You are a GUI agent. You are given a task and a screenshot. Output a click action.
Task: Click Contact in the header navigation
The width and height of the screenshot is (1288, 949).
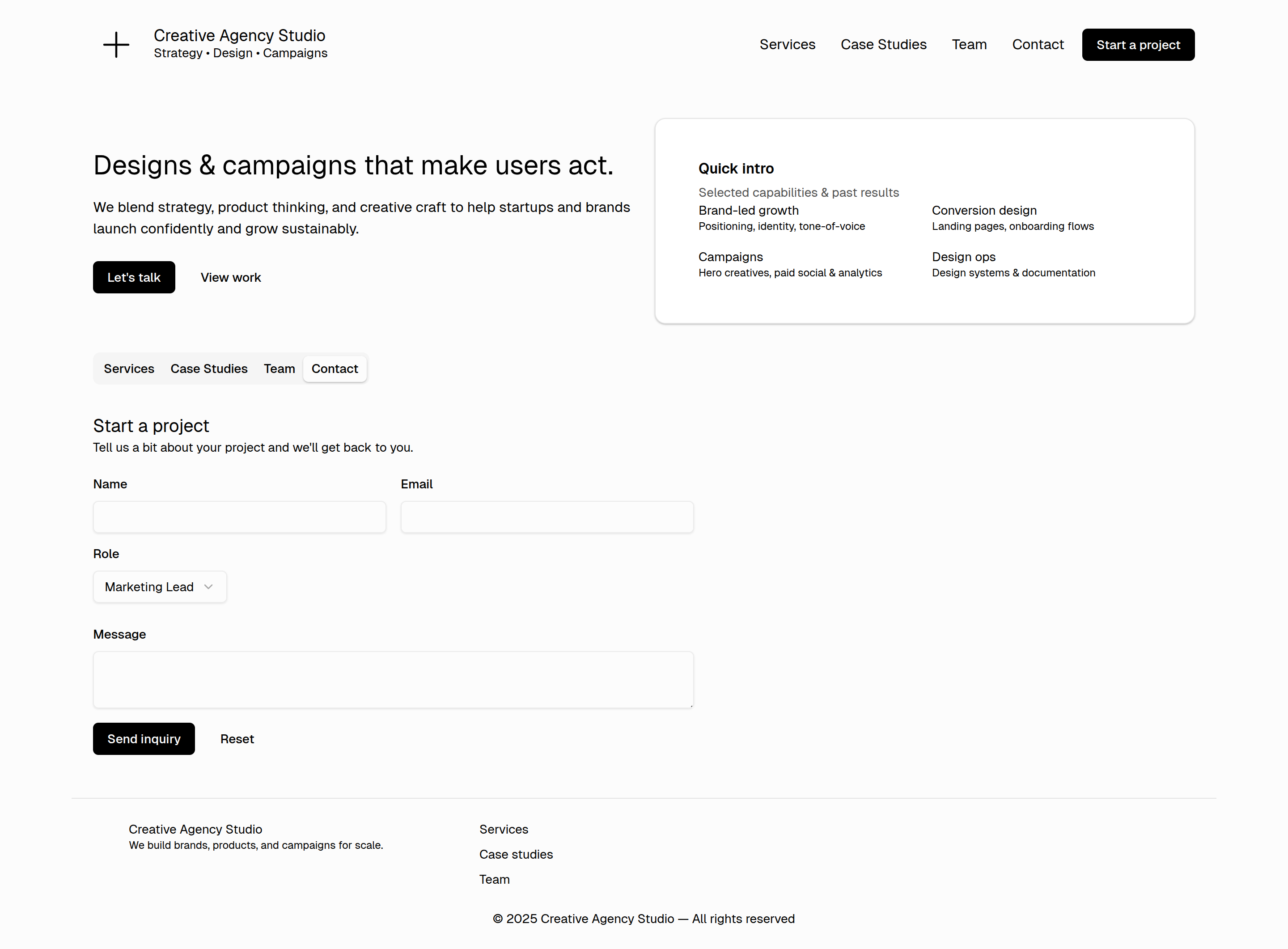click(1038, 45)
